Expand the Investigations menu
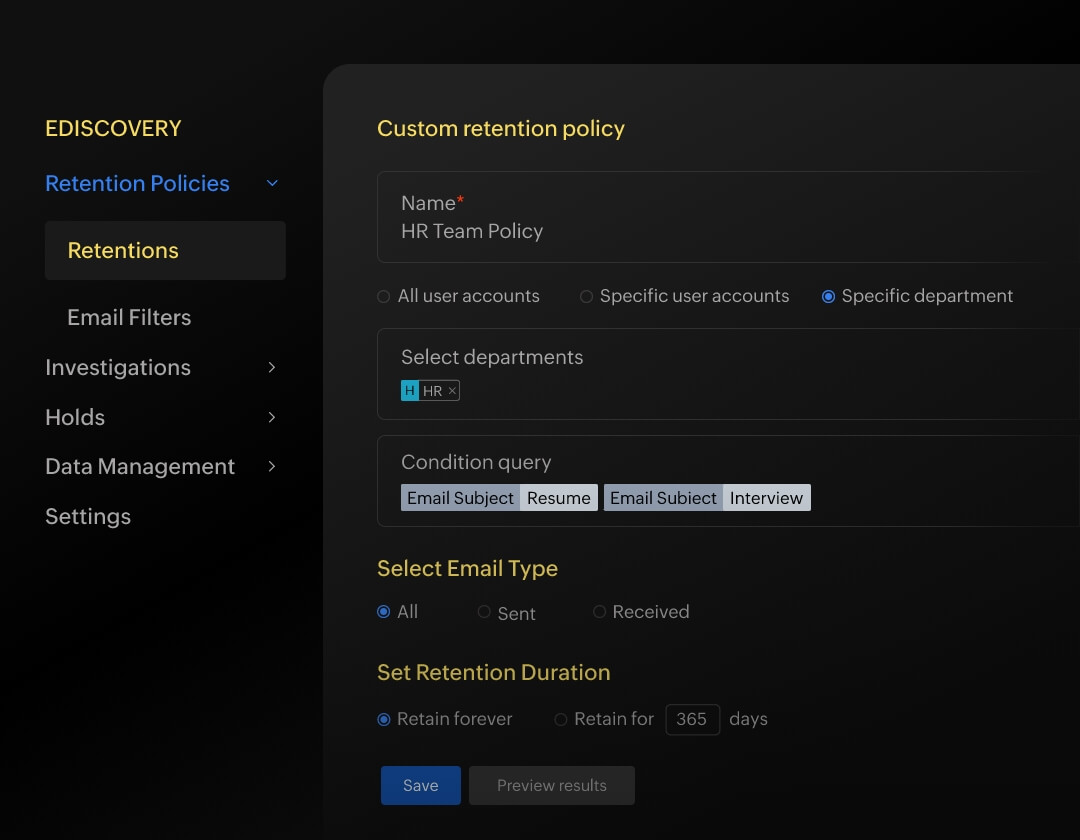Screen dimensions: 1080x840 click(272, 368)
